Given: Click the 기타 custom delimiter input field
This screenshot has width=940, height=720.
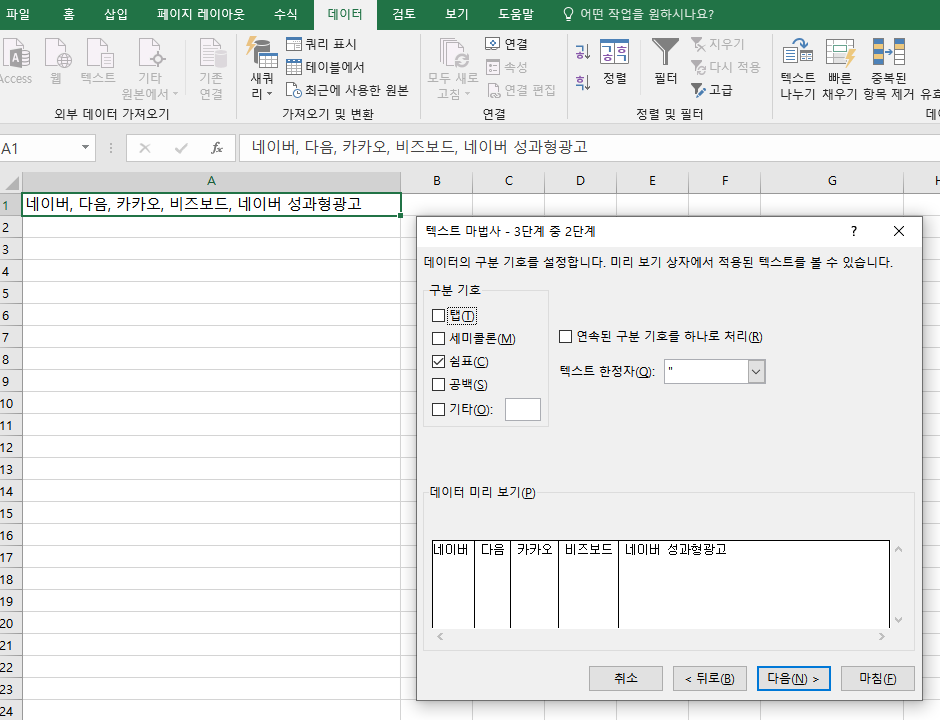Looking at the screenshot, I should (x=523, y=409).
